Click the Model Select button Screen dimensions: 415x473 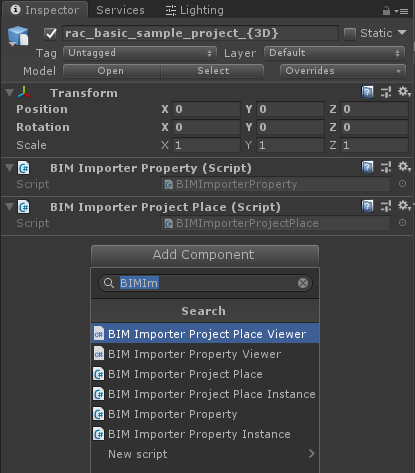[213, 71]
